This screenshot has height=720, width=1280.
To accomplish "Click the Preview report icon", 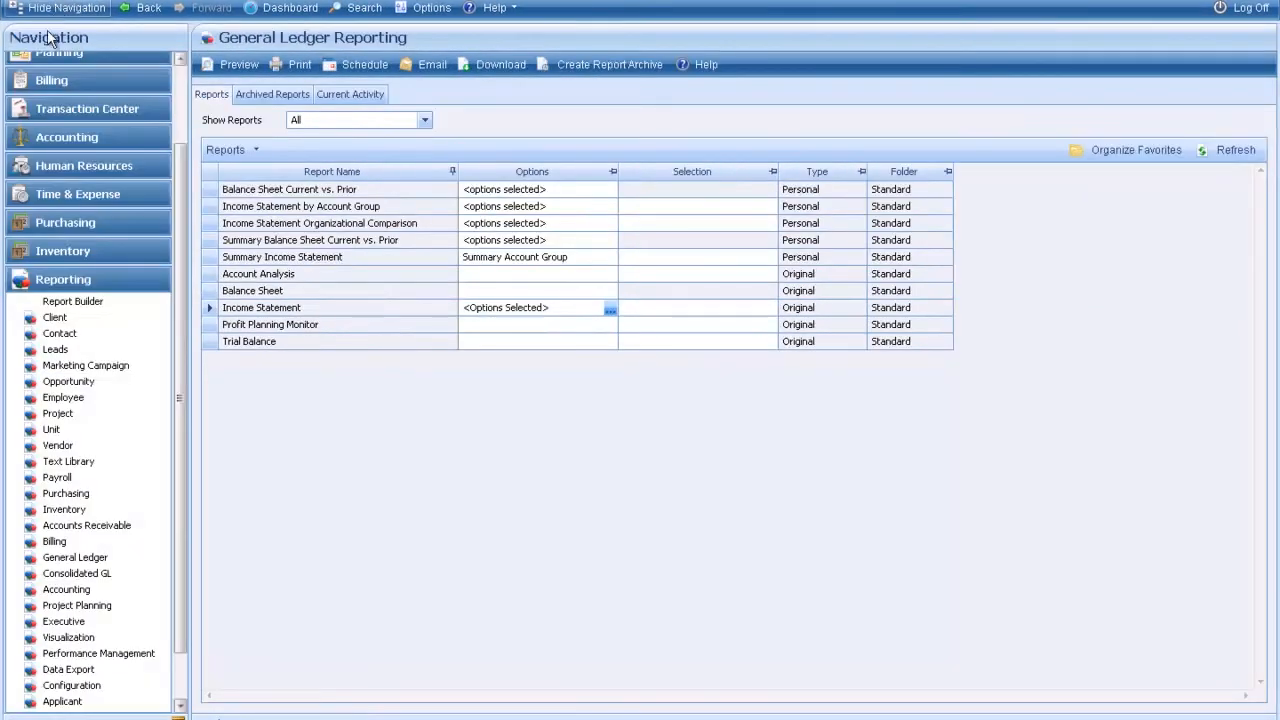I will point(208,64).
